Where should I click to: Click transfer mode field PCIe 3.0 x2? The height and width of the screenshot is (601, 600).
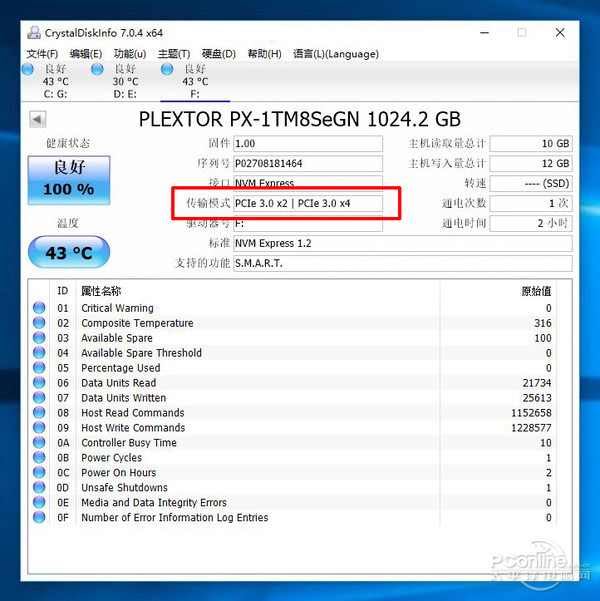[308, 204]
